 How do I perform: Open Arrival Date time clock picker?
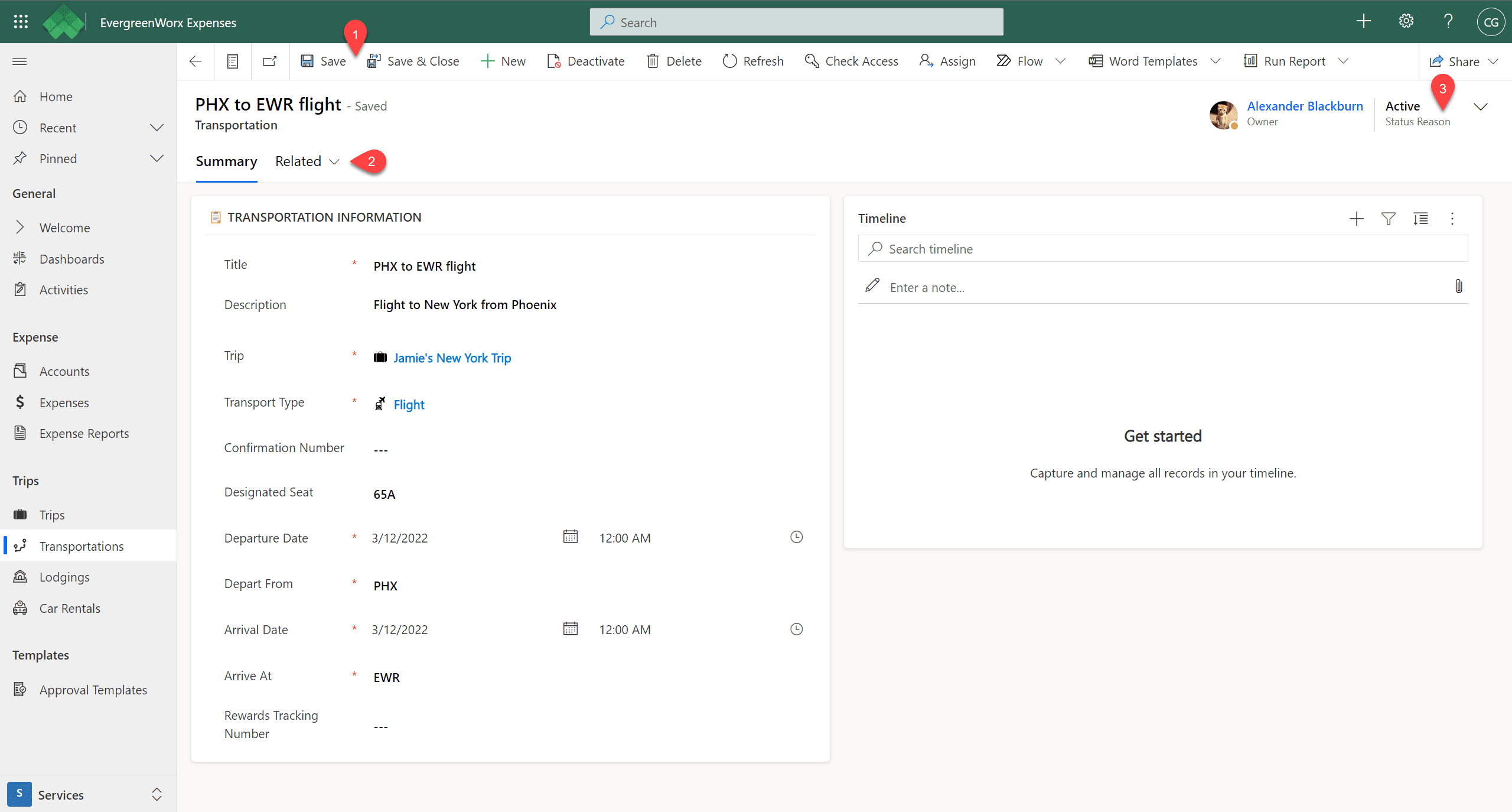tap(796, 629)
